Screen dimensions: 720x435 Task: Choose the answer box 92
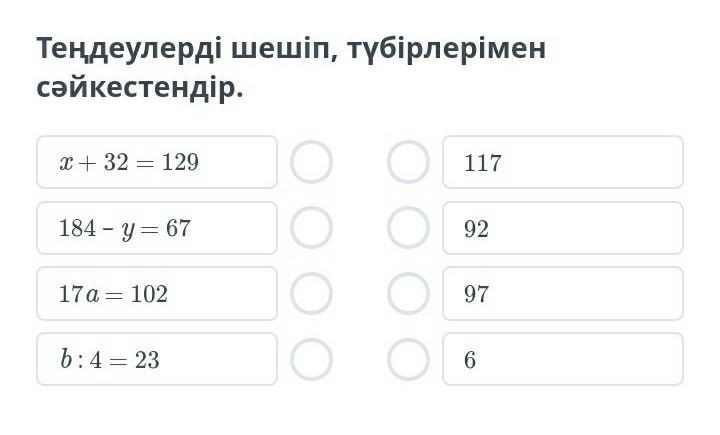coord(563,228)
